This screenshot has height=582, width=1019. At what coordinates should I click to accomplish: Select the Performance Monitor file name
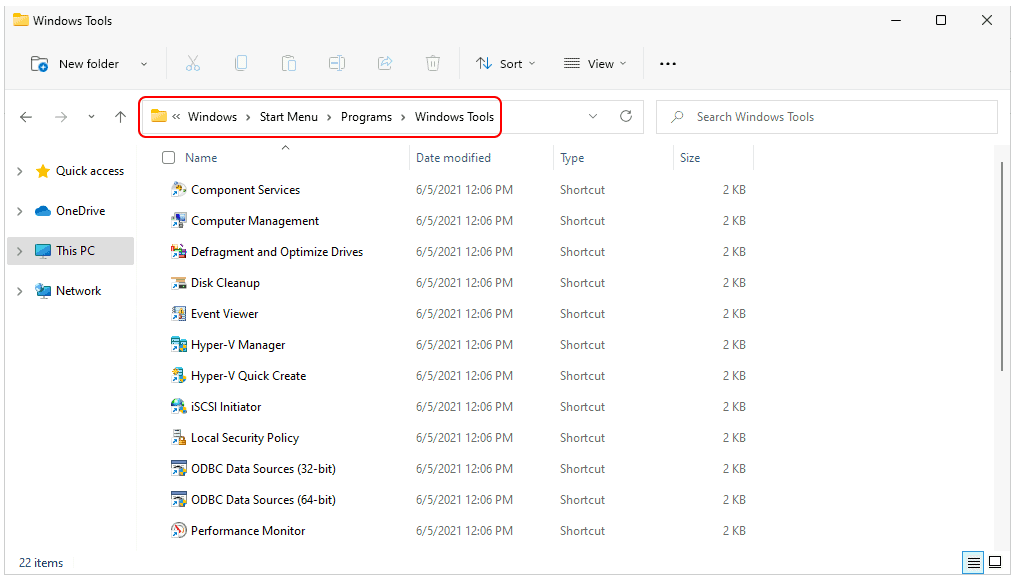click(x=248, y=531)
